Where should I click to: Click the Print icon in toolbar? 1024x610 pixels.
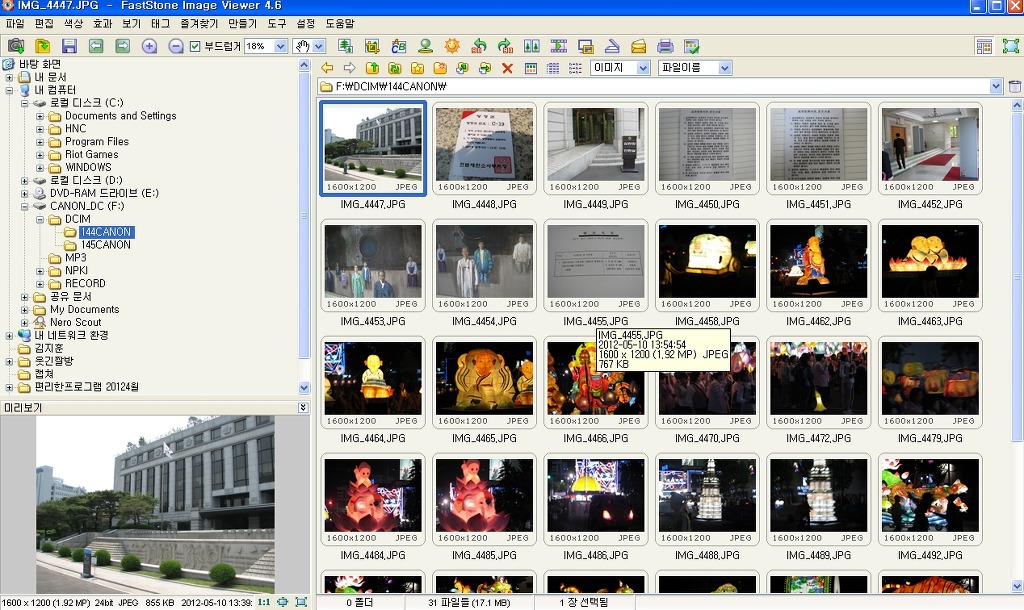pos(665,46)
